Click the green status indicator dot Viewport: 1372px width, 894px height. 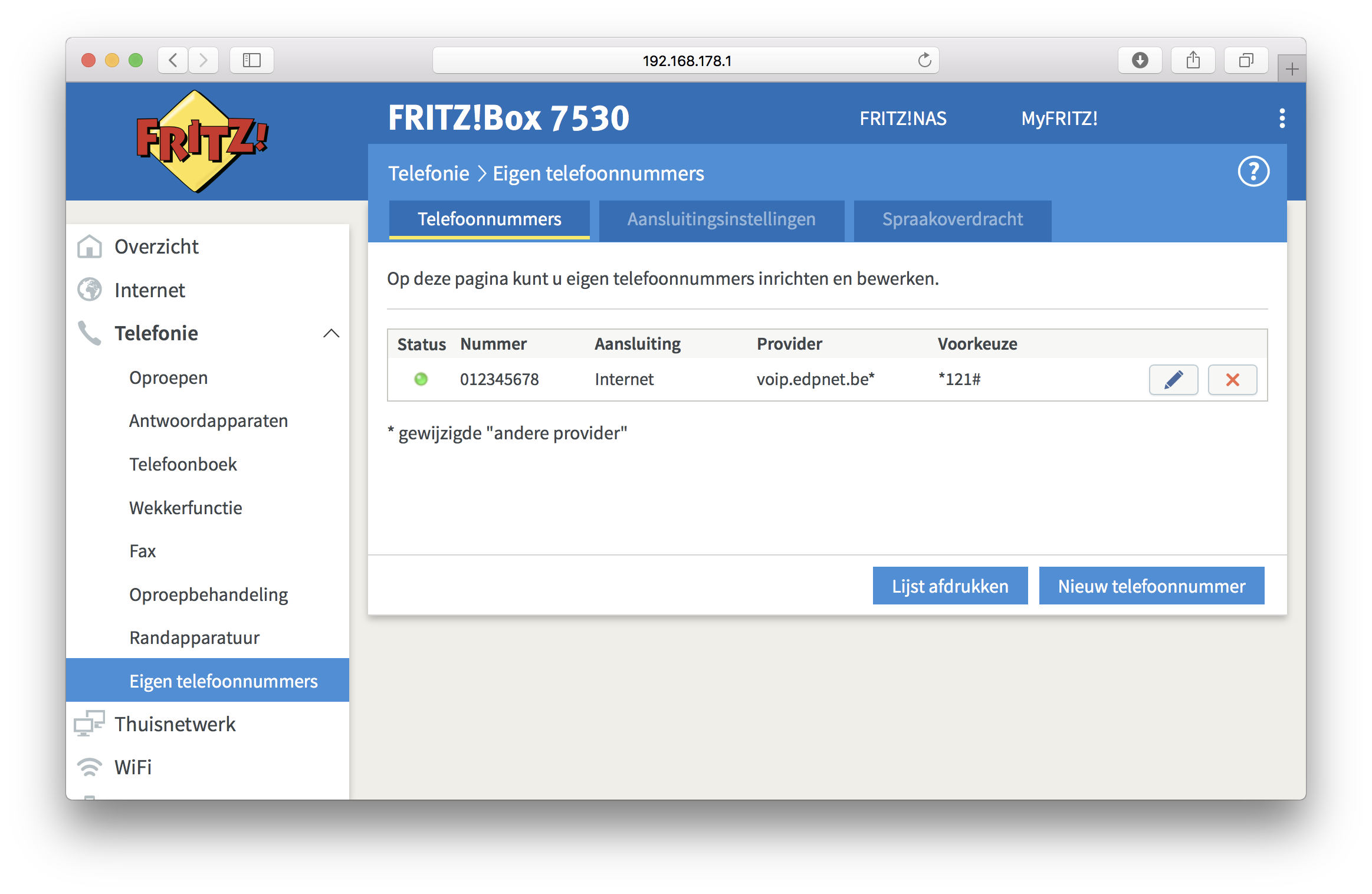(421, 379)
